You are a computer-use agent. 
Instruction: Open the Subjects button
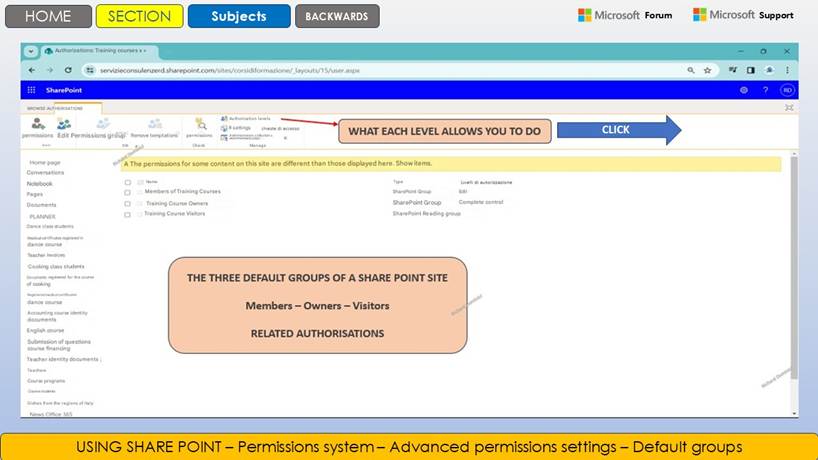tap(239, 16)
